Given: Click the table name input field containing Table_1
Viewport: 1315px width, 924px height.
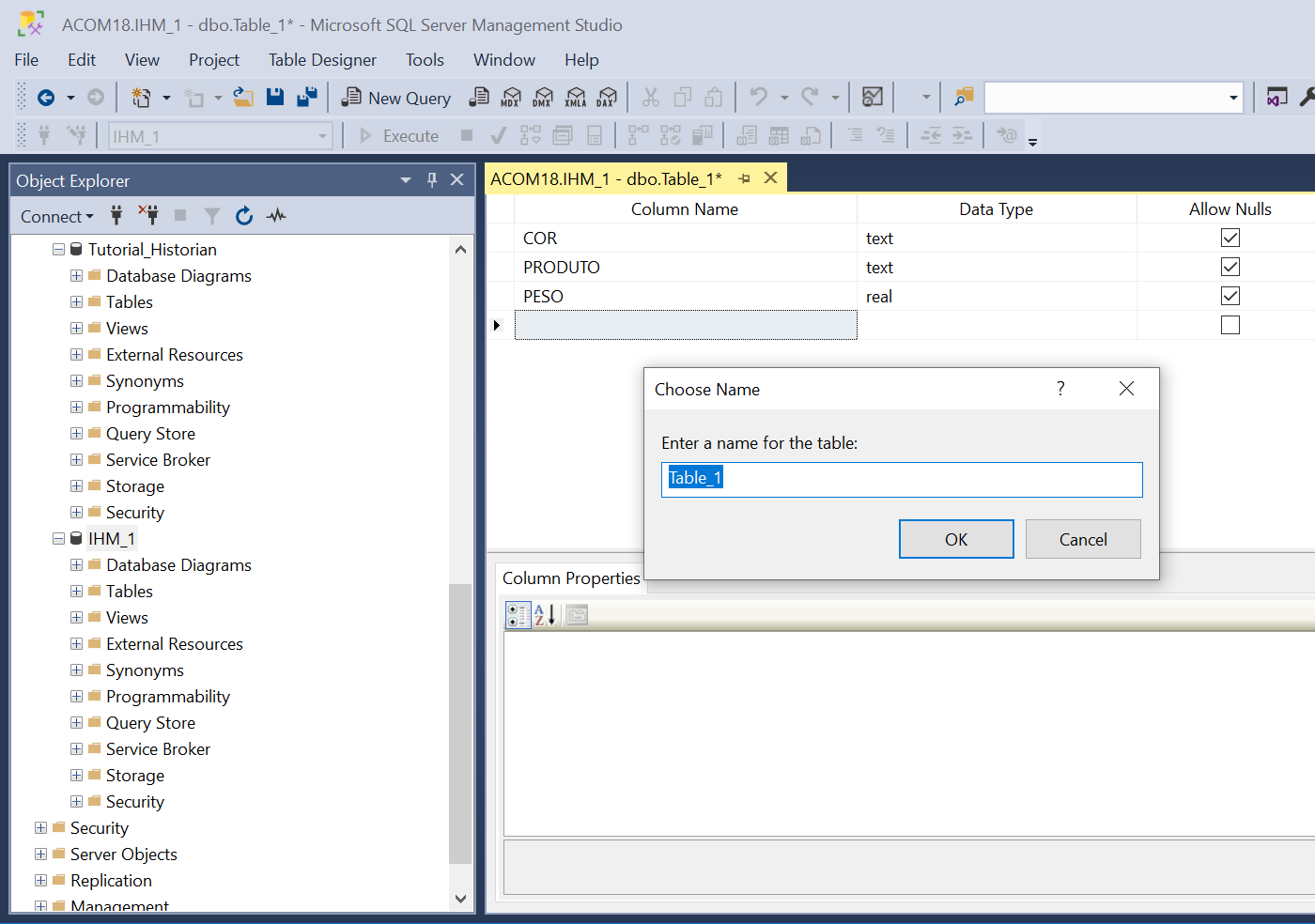Looking at the screenshot, I should tap(902, 479).
